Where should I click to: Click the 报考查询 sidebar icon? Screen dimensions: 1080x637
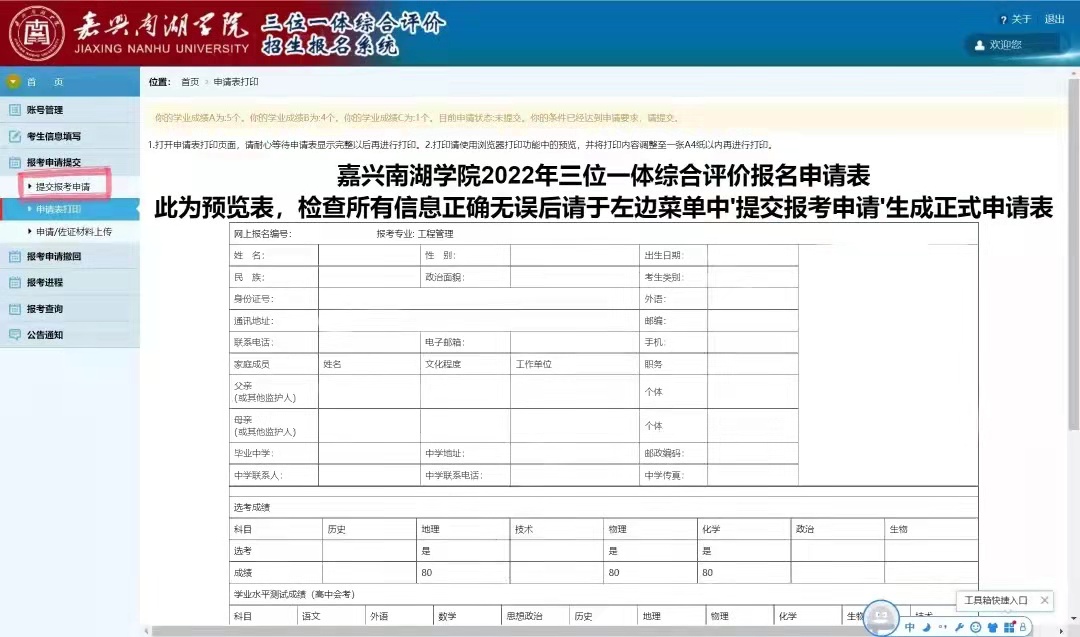[x=14, y=309]
